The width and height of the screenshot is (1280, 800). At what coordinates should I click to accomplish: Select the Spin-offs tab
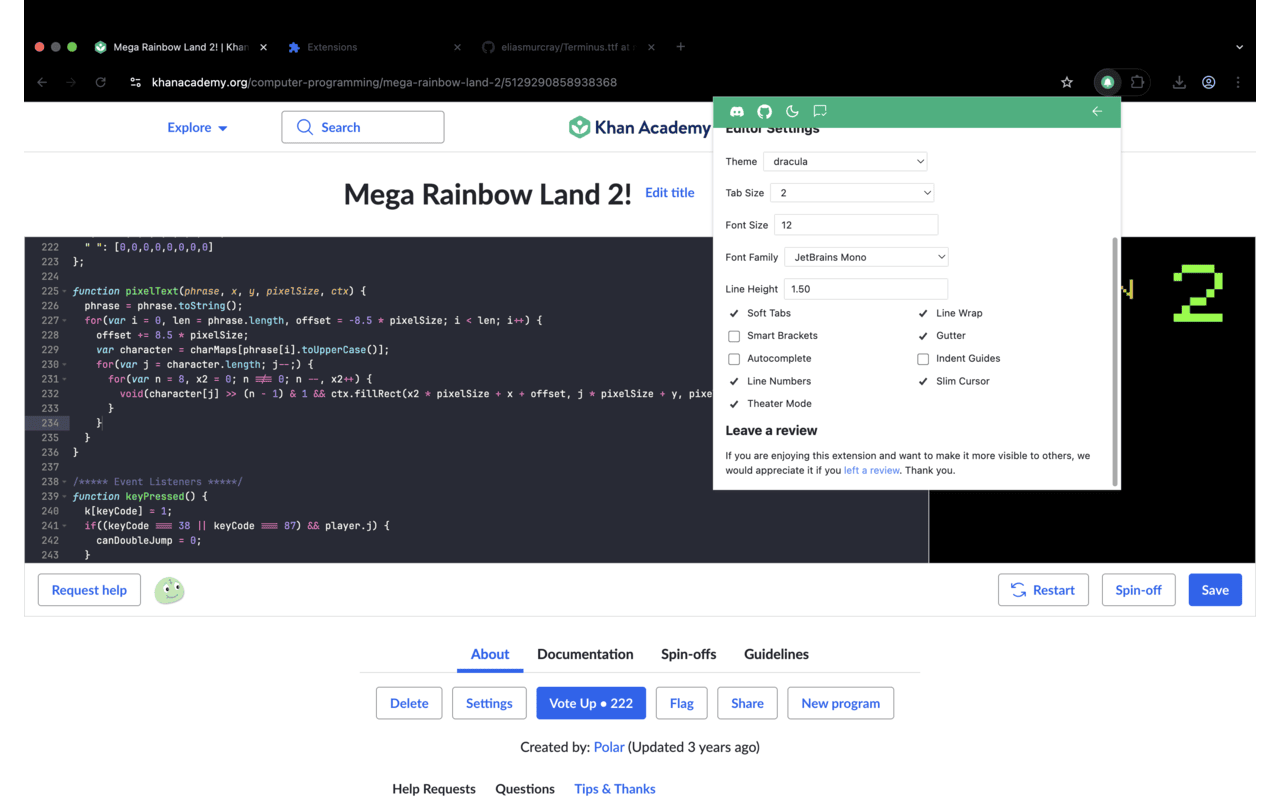688,654
